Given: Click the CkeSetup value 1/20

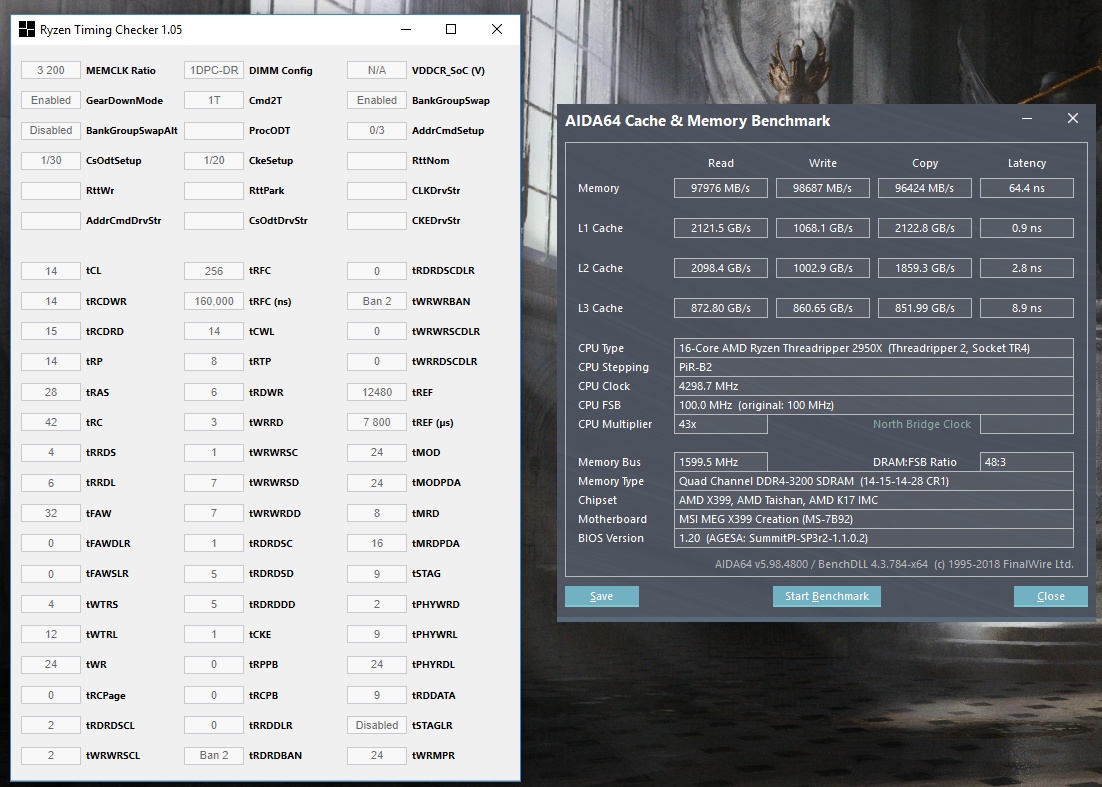Looking at the screenshot, I should tap(214, 161).
